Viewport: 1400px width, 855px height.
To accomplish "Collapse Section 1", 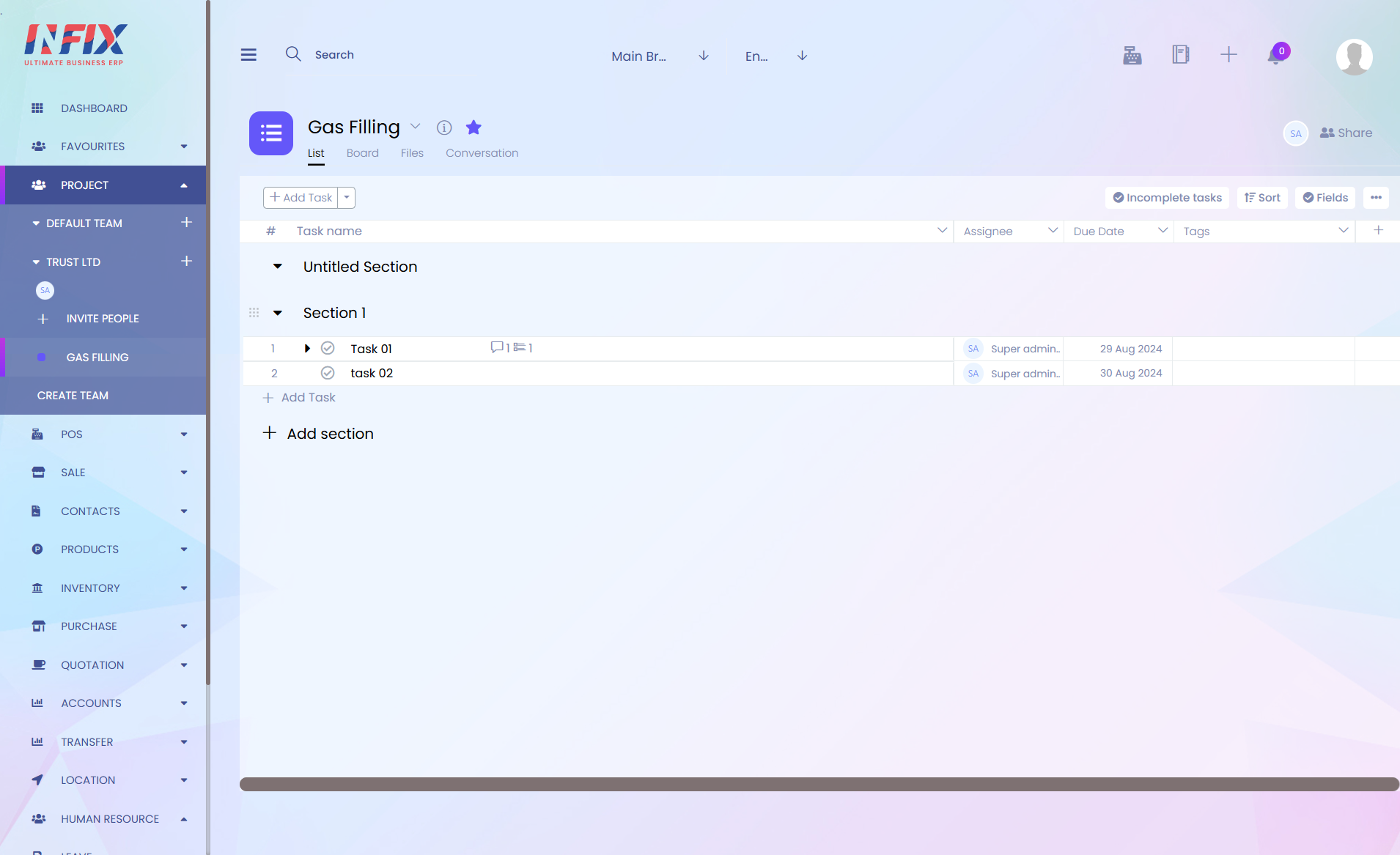I will 278,313.
